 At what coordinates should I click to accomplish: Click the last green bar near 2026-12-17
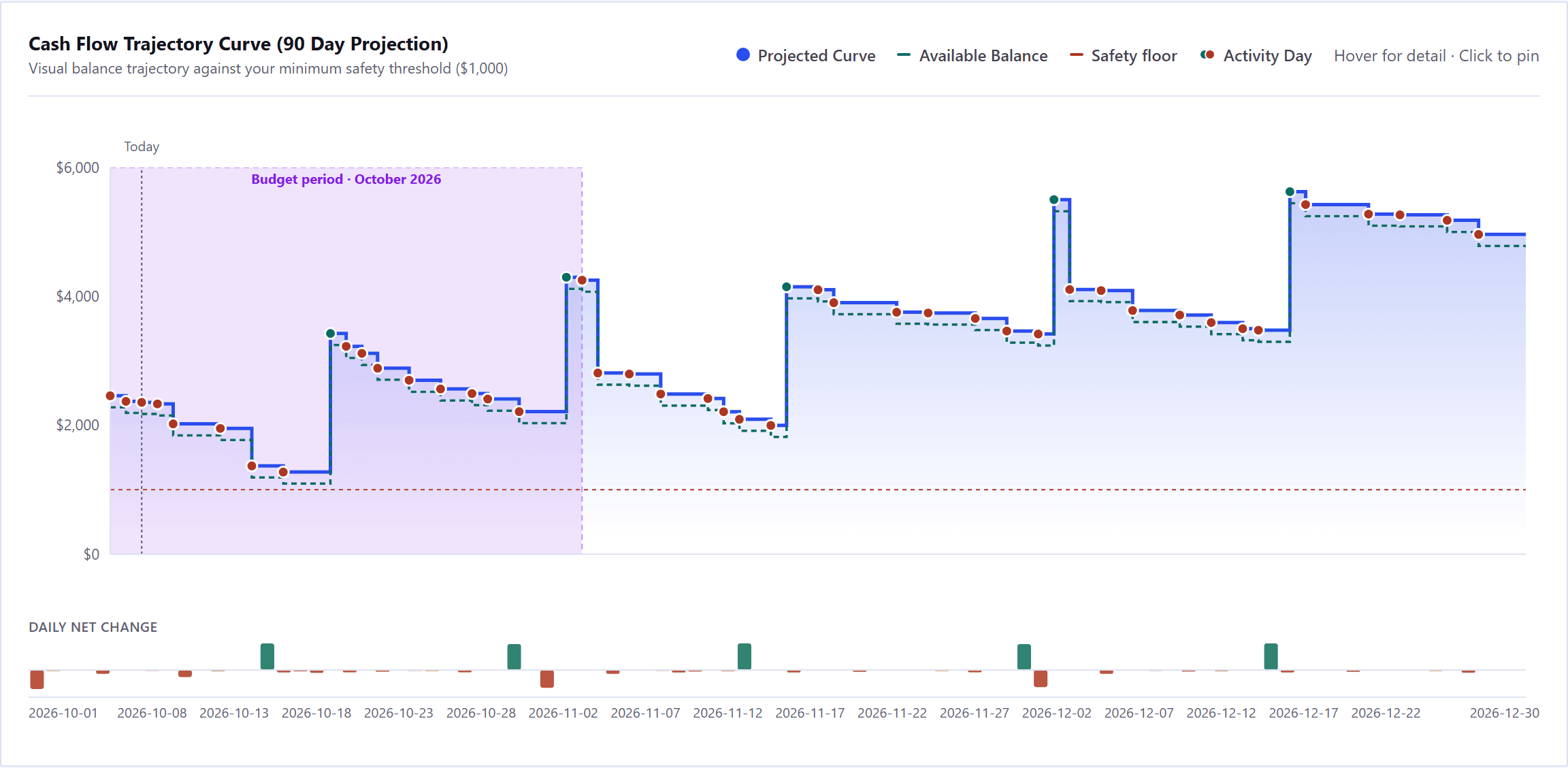coord(1271,656)
